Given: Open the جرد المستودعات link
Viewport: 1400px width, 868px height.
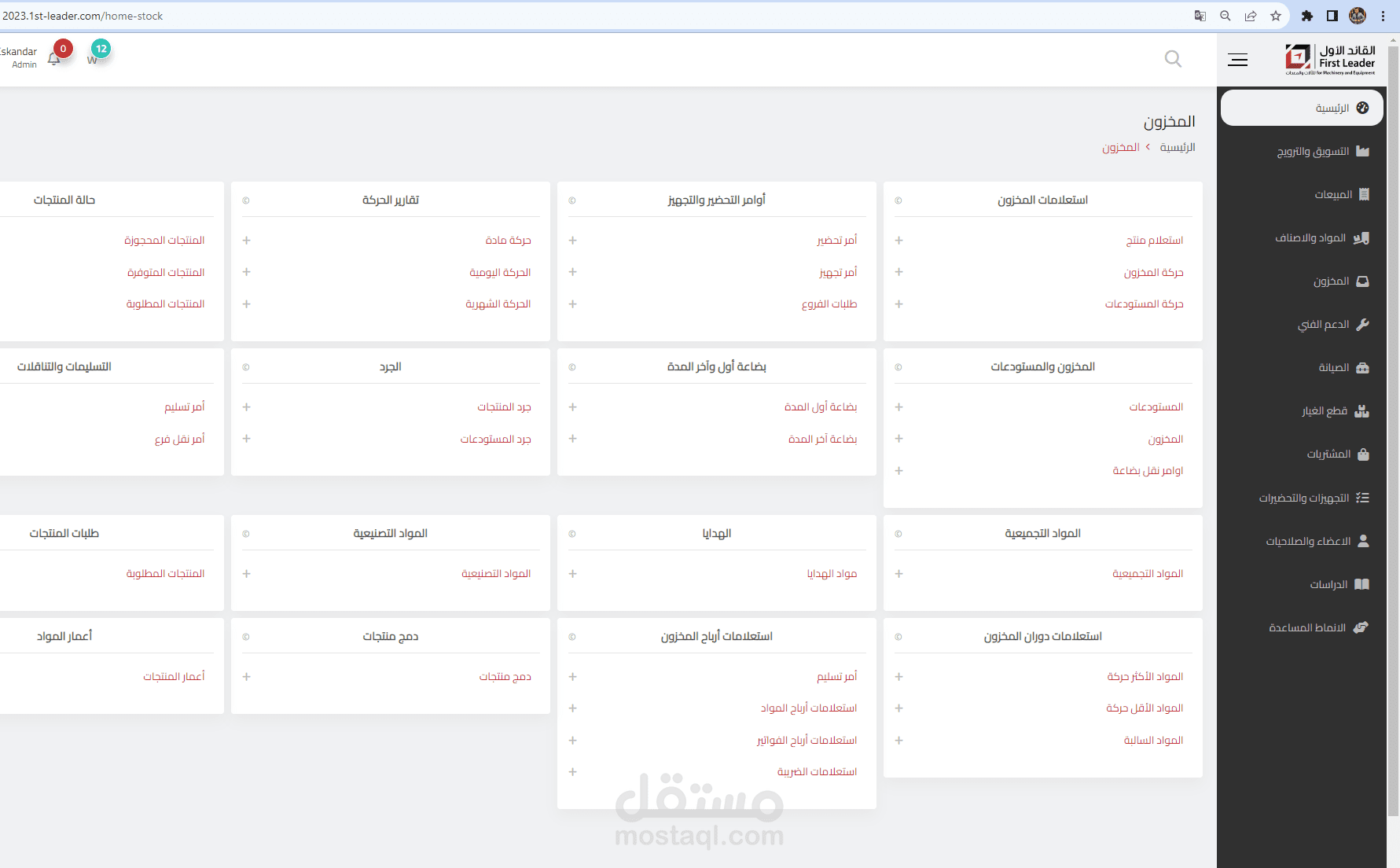Looking at the screenshot, I should click(496, 439).
